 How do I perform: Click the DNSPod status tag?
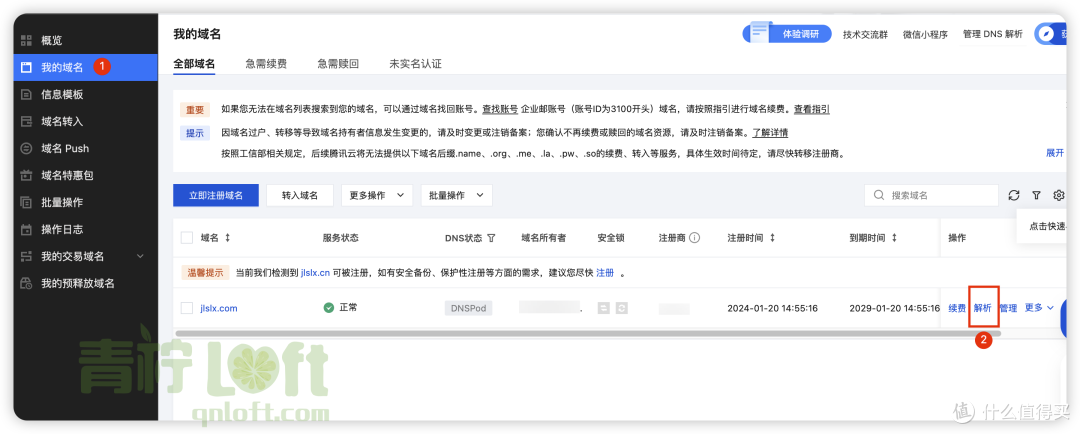pos(468,308)
